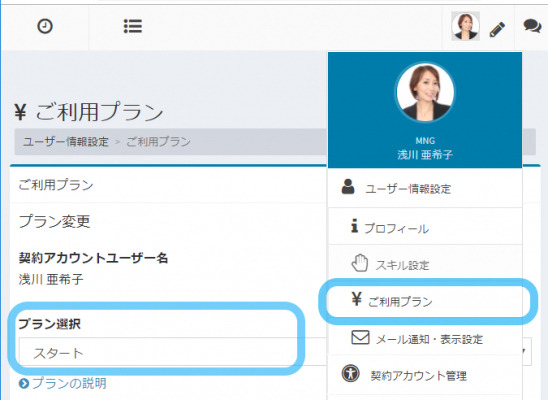Select スキル設定 from the user menu
Viewport: 548px width, 400px height.
425,263
